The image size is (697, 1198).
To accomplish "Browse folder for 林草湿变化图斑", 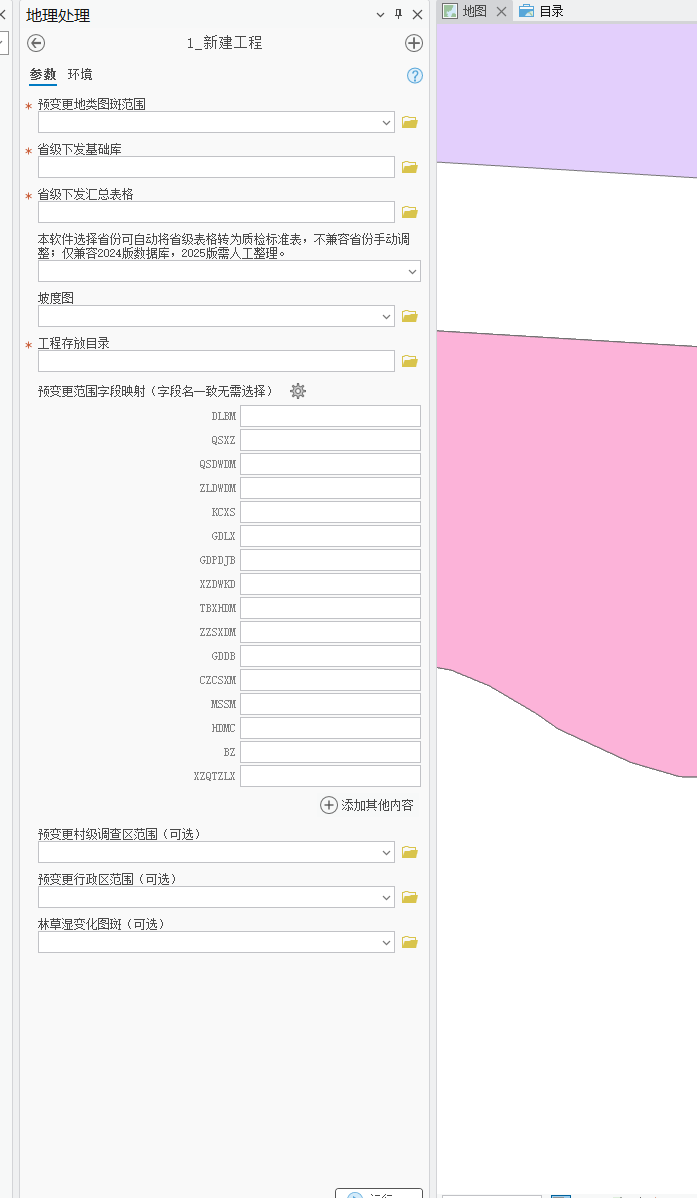I will [x=410, y=943].
